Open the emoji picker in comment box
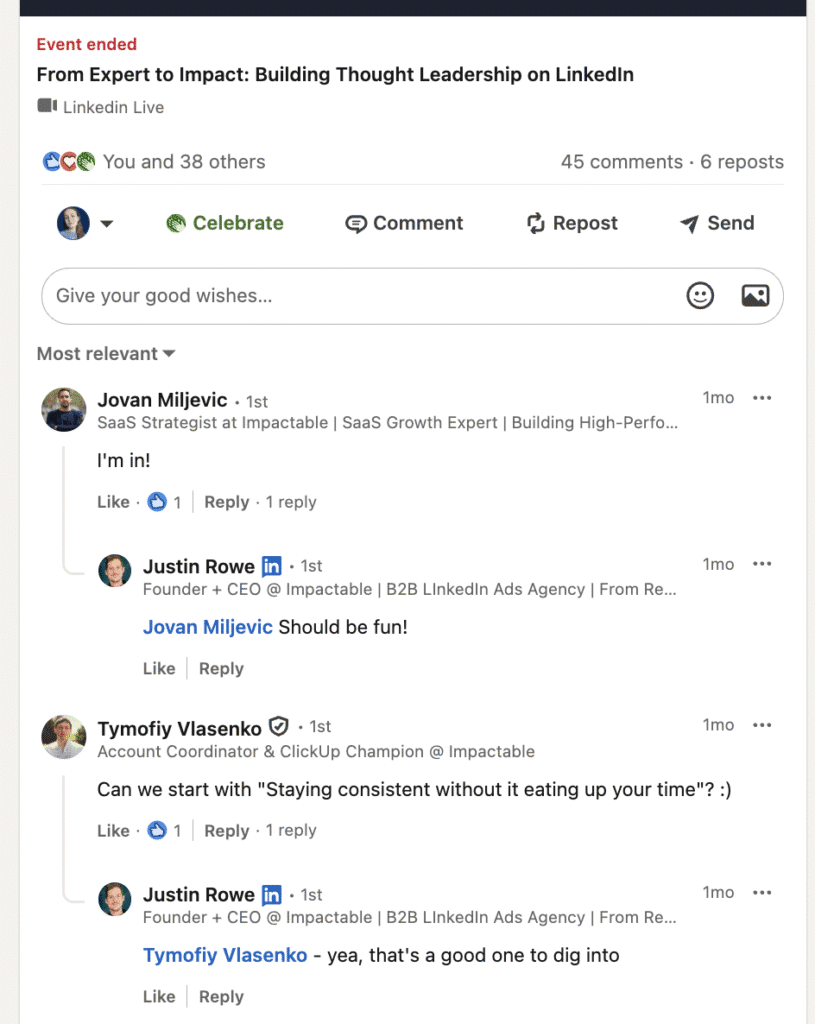Screen dimensions: 815x1024 (700, 295)
